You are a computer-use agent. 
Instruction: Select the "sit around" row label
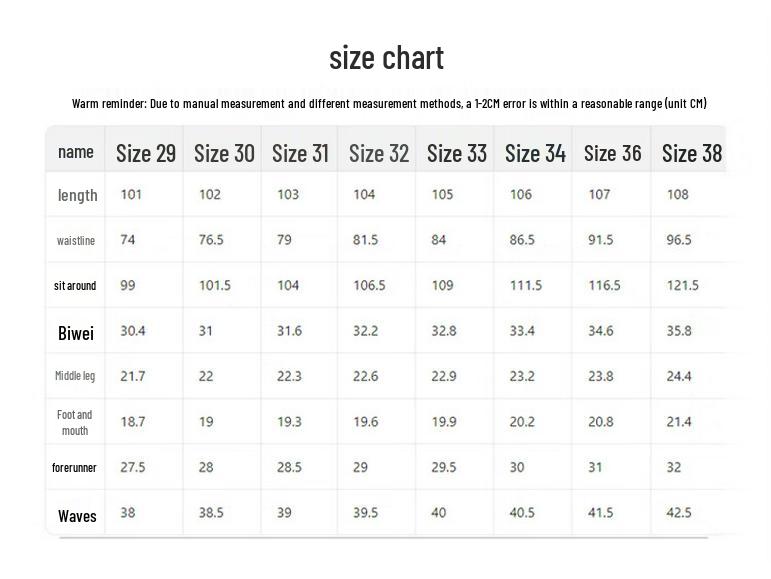(x=75, y=286)
